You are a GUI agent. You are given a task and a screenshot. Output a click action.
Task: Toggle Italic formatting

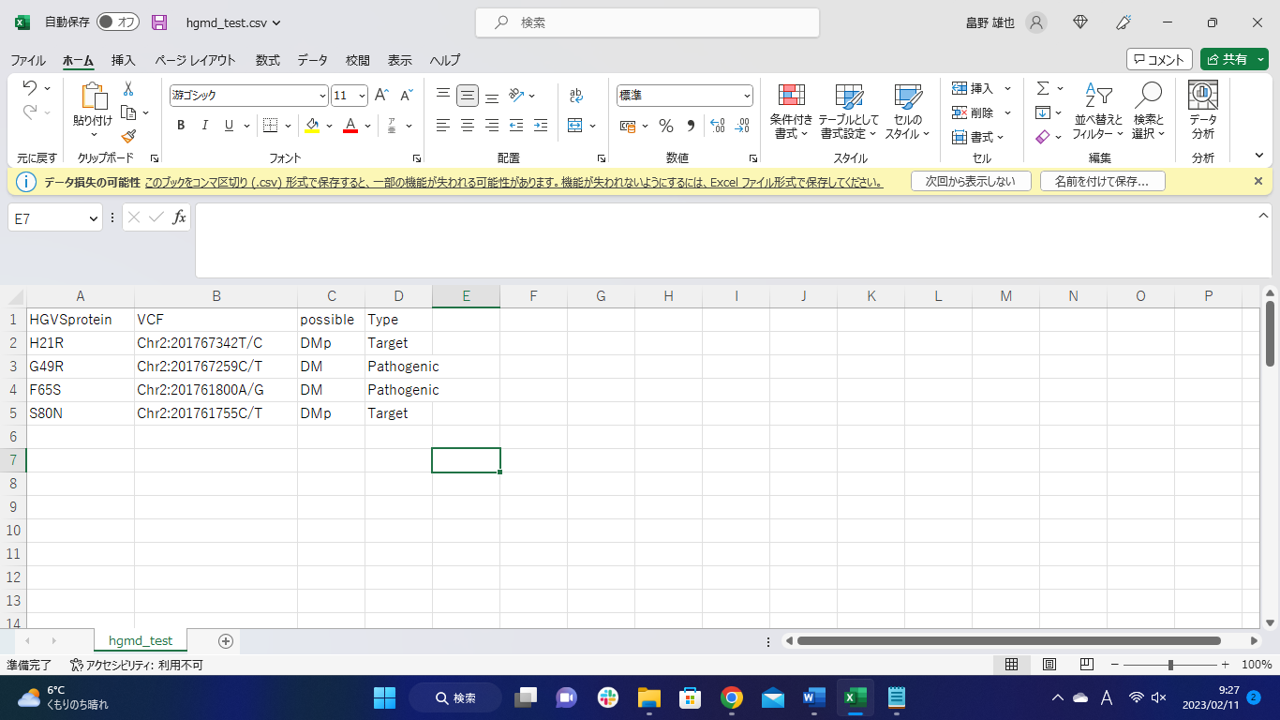(x=205, y=126)
